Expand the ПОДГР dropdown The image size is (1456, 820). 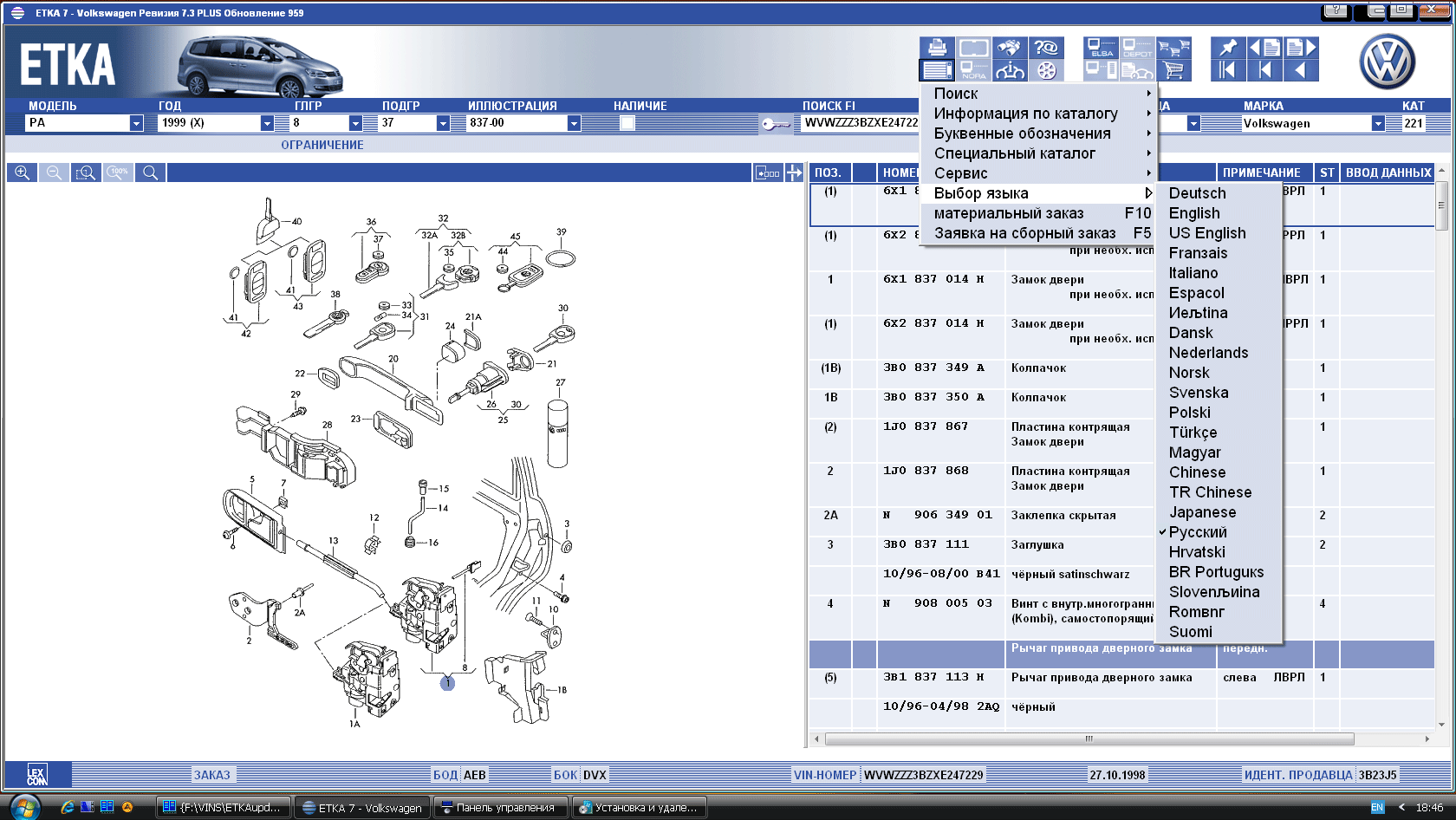(443, 123)
